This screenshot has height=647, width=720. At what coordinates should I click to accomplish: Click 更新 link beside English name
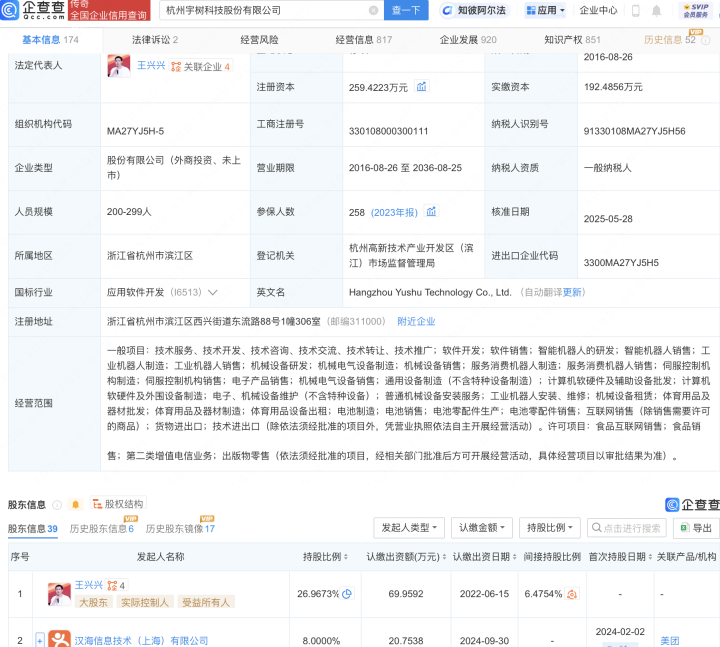click(572, 292)
